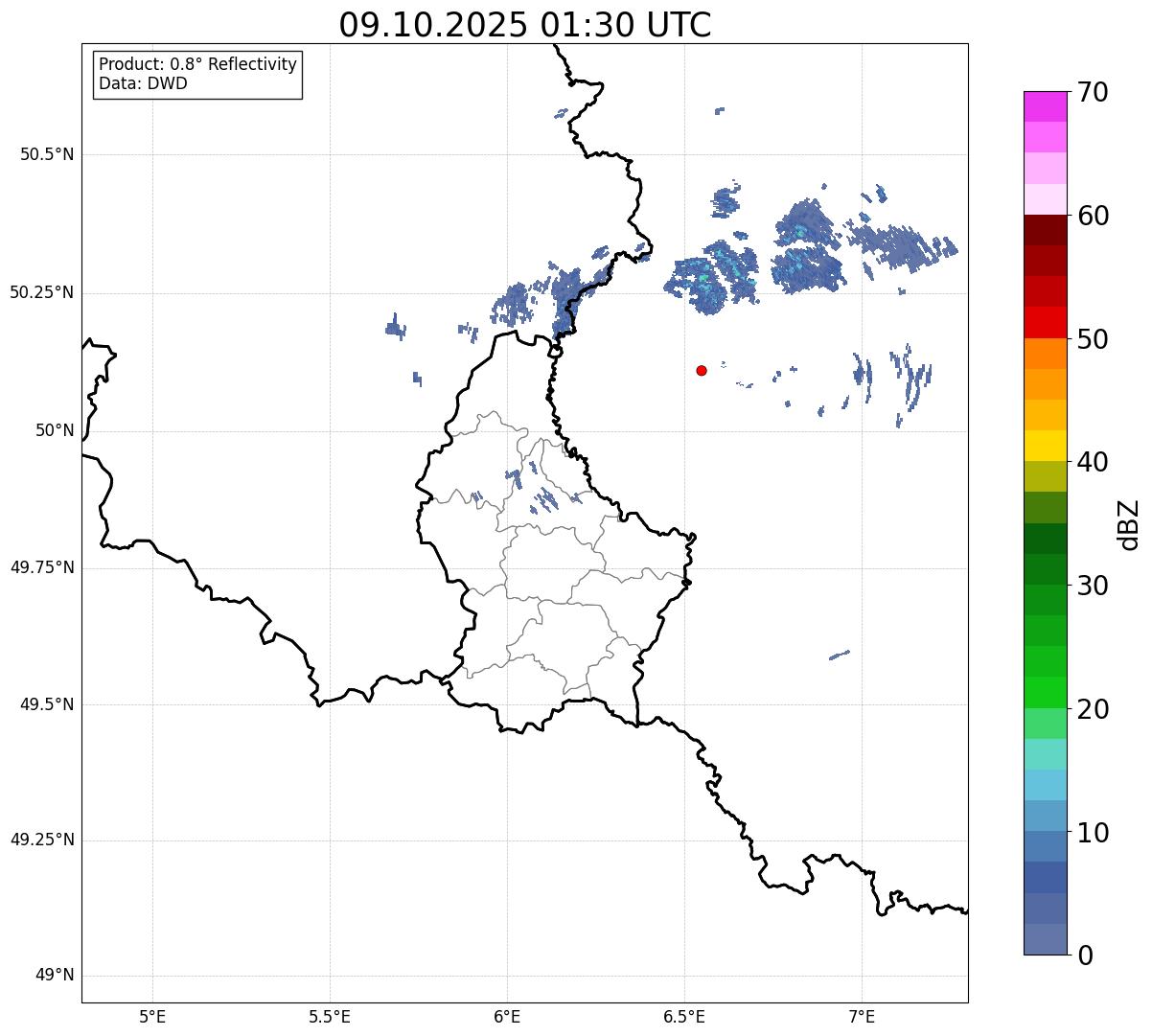Screen dimensions: 1152x1036
Task: Select the Data: DWD label
Action: point(143,83)
